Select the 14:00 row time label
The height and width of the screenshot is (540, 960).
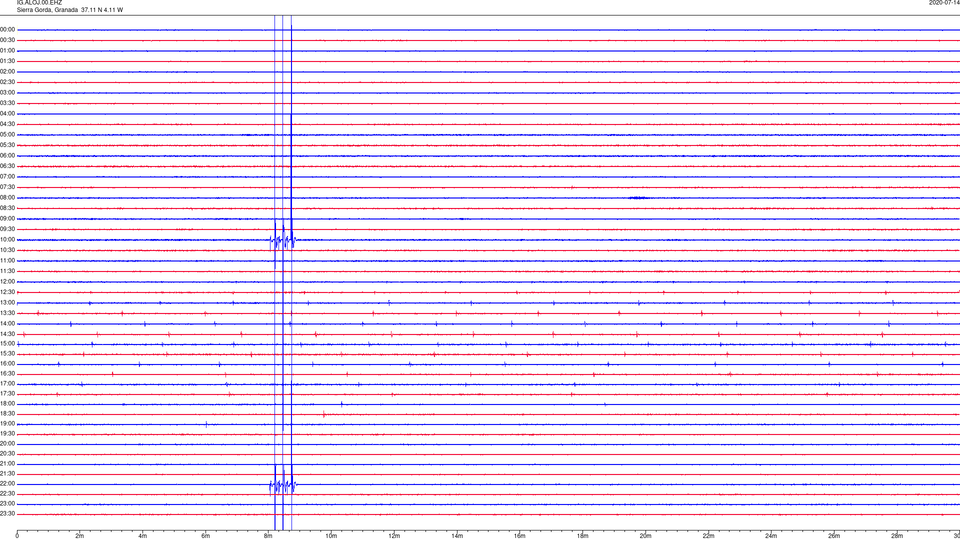[x=8, y=323]
